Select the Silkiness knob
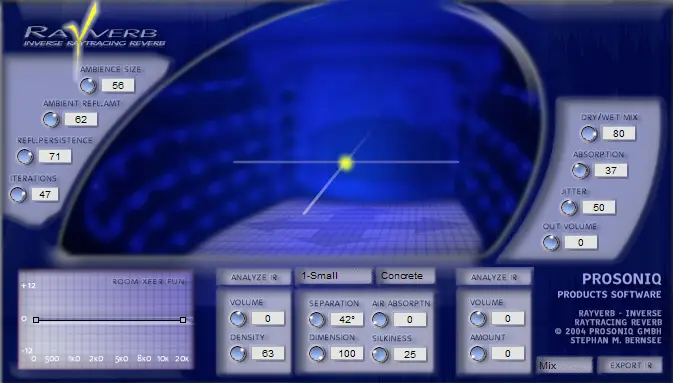673x383 pixels. click(380, 354)
